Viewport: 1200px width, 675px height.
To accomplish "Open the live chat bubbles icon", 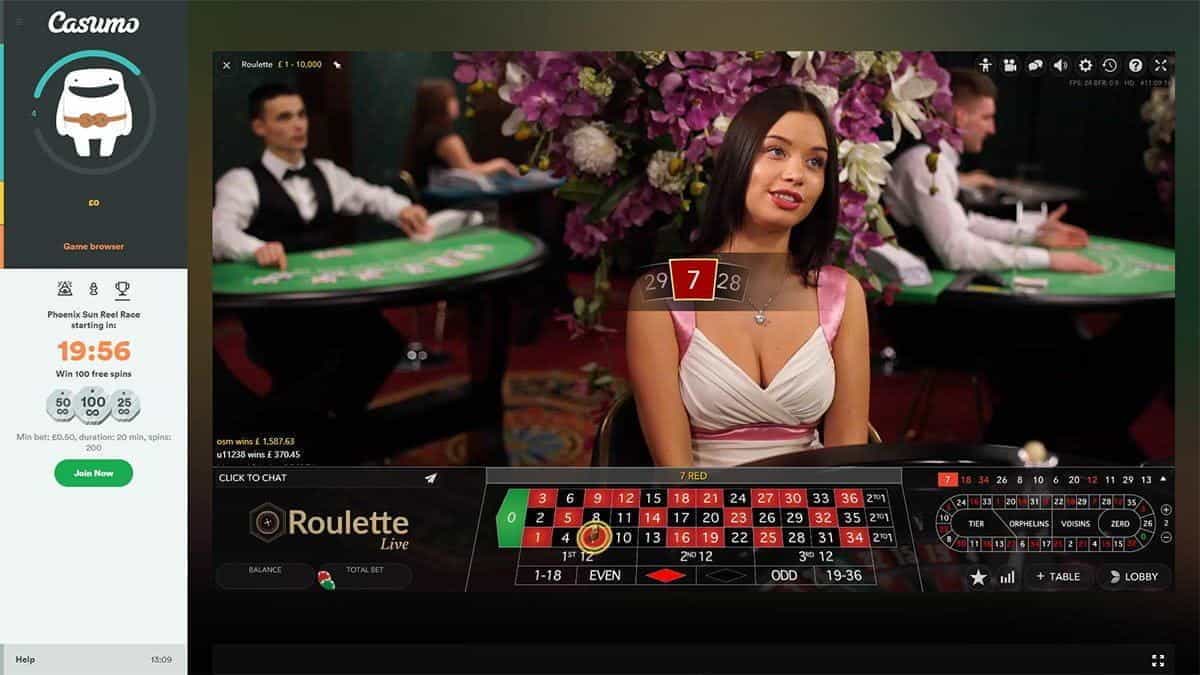I will [1035, 65].
